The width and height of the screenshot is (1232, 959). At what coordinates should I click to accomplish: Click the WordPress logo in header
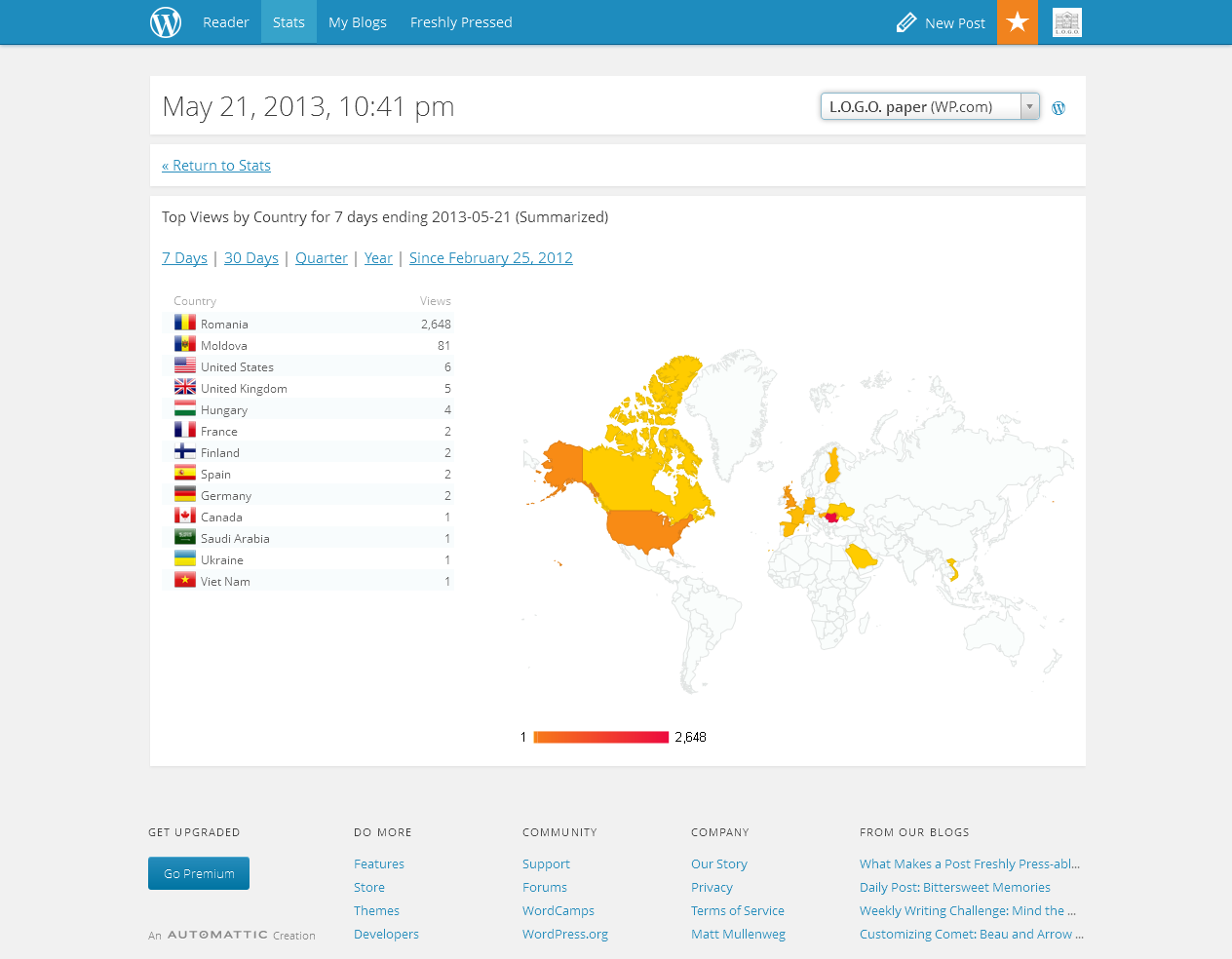pos(166,22)
